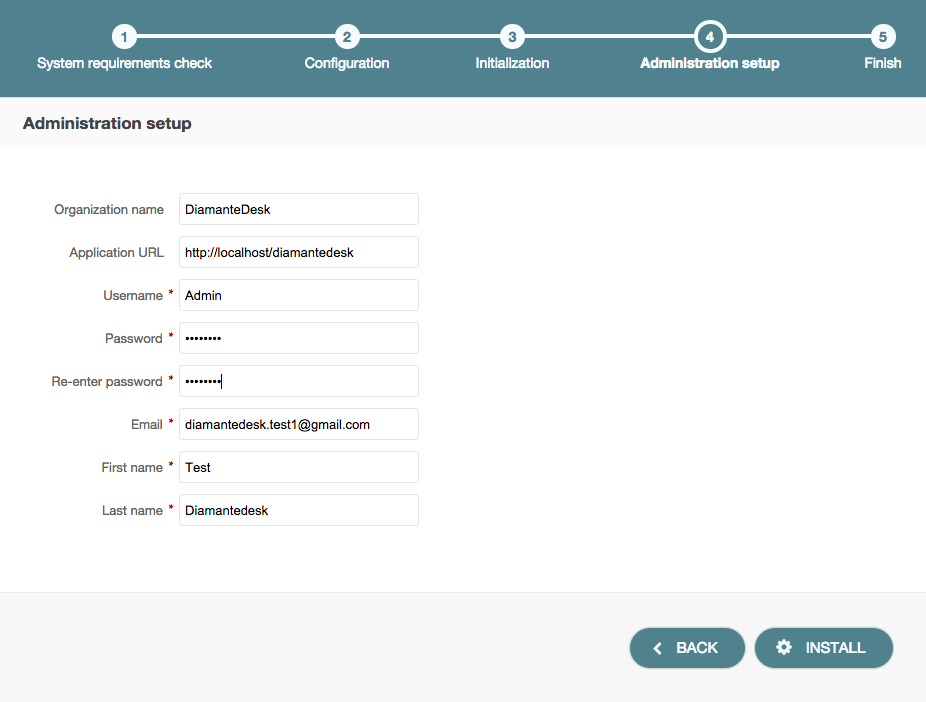Image resolution: width=926 pixels, height=702 pixels.
Task: Select the Configuration step label
Action: point(347,63)
